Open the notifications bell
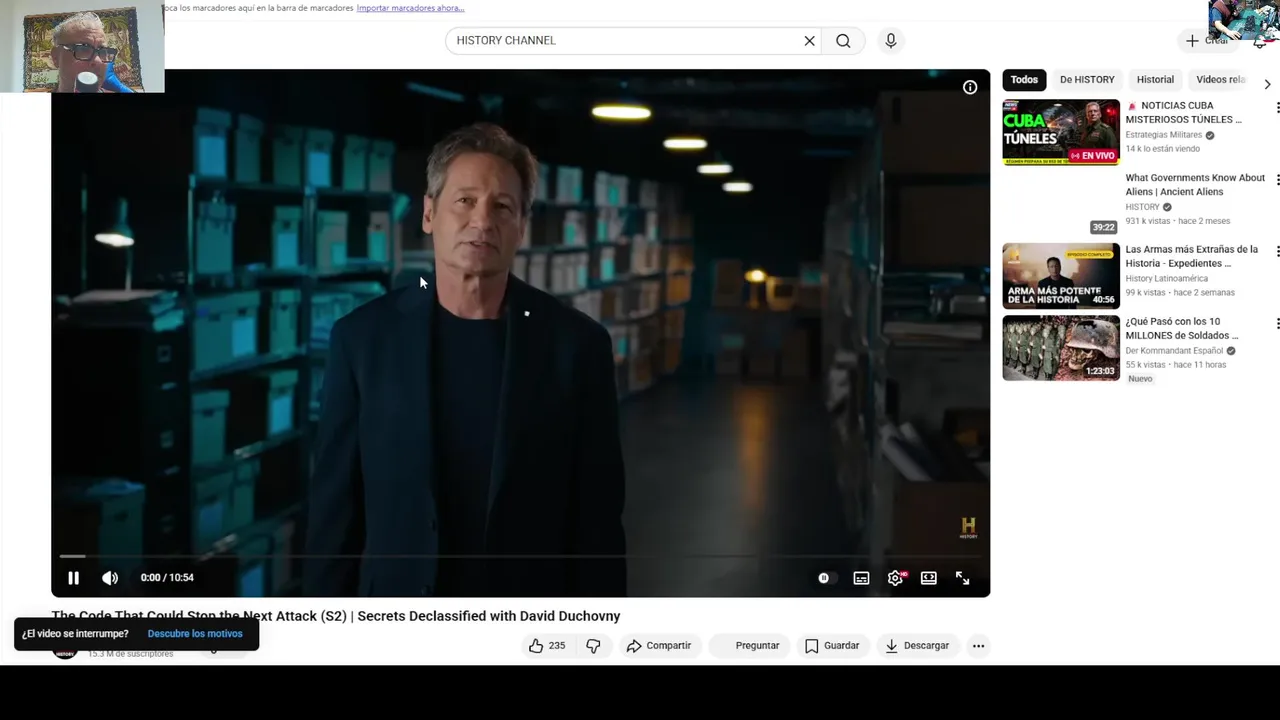1280x720 pixels. coord(1260,42)
